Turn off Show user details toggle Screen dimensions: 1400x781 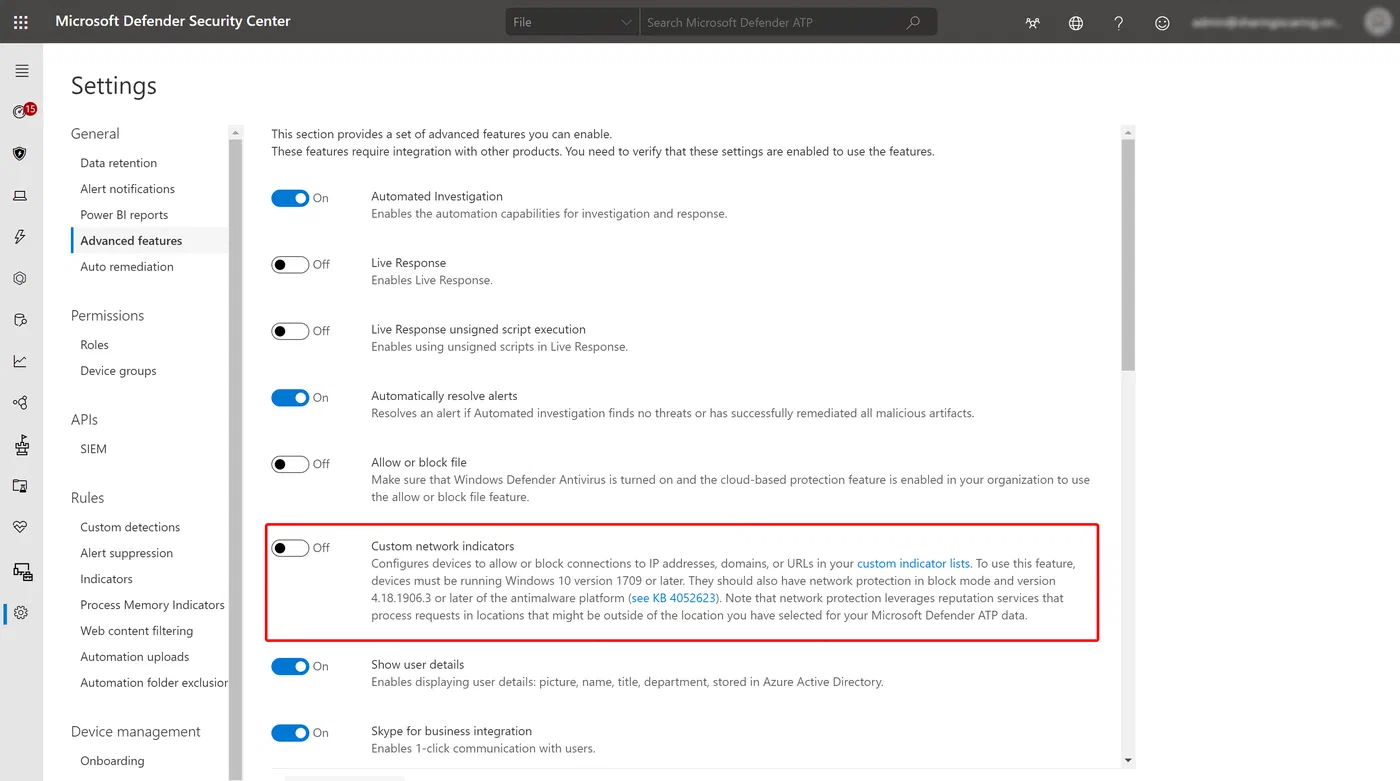coord(290,666)
